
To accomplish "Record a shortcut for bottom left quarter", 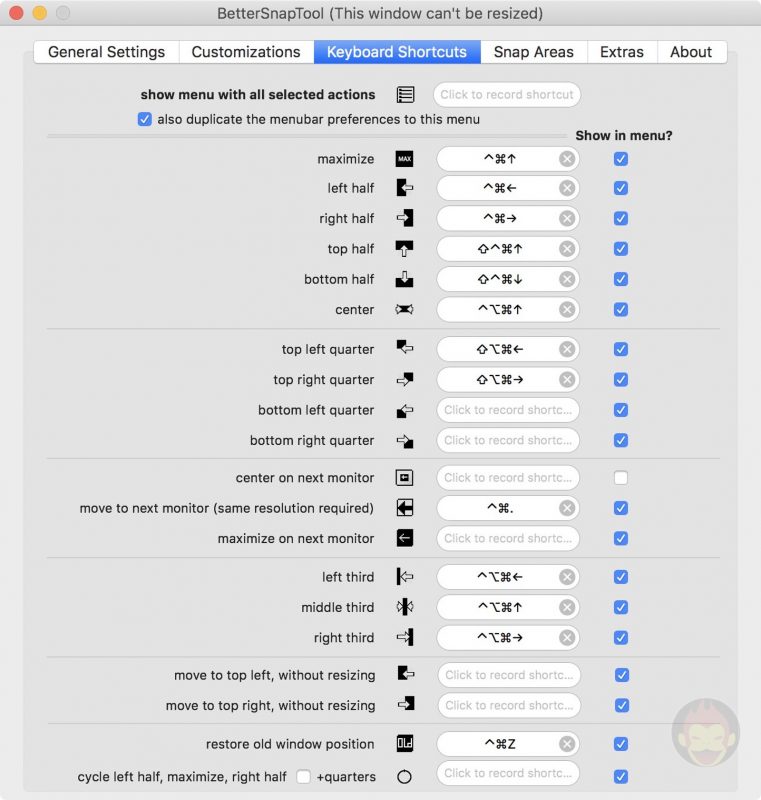I will [x=507, y=410].
